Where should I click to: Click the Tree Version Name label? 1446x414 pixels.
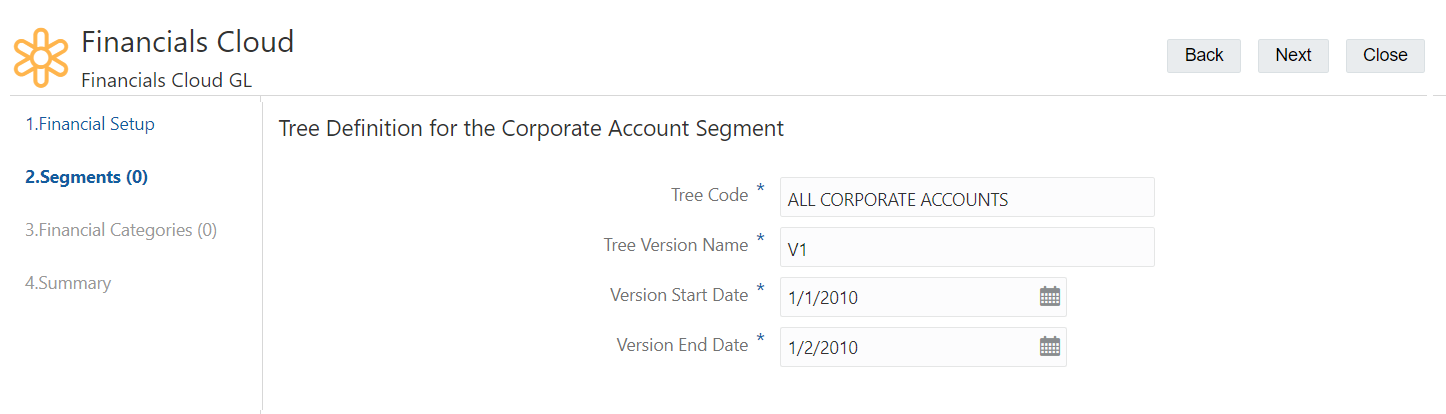point(676,245)
